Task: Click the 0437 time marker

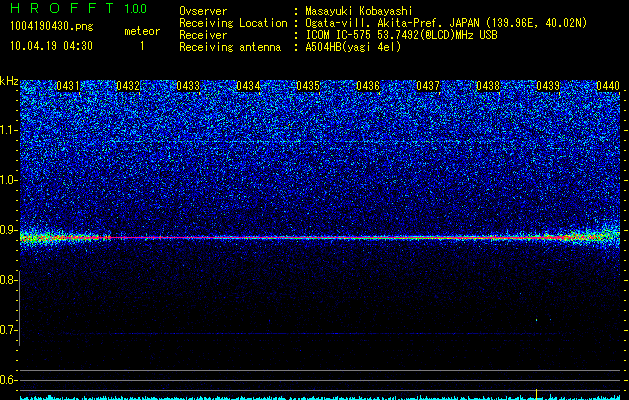Action: [x=428, y=86]
